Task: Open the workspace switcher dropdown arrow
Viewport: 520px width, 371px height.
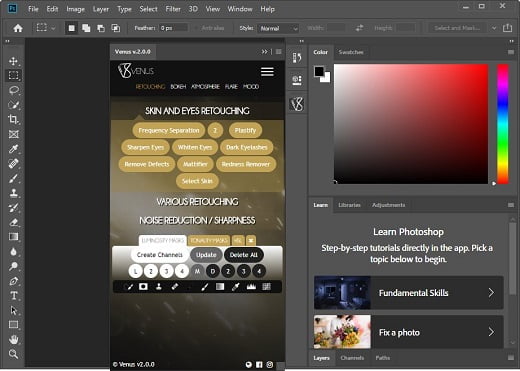Action: [494, 28]
